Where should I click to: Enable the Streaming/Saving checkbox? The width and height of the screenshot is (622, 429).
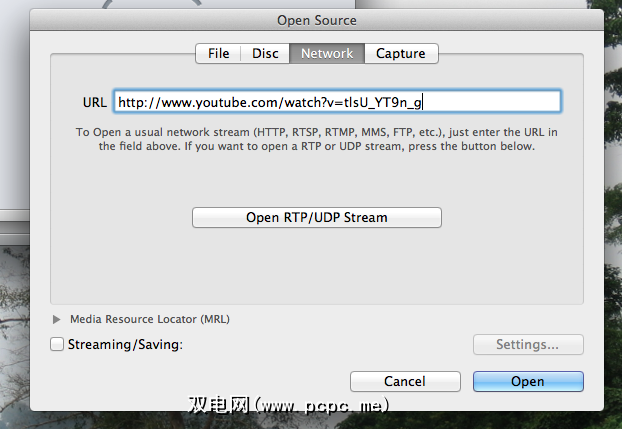click(57, 345)
